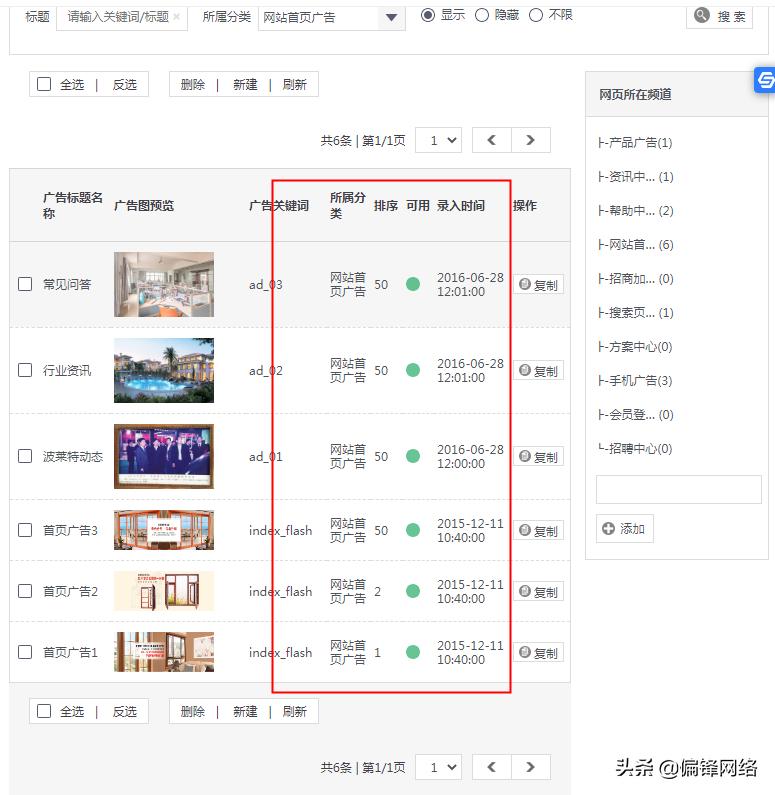Go to the previous page with the top arrow
Screen dimensions: 775x795
(491, 140)
